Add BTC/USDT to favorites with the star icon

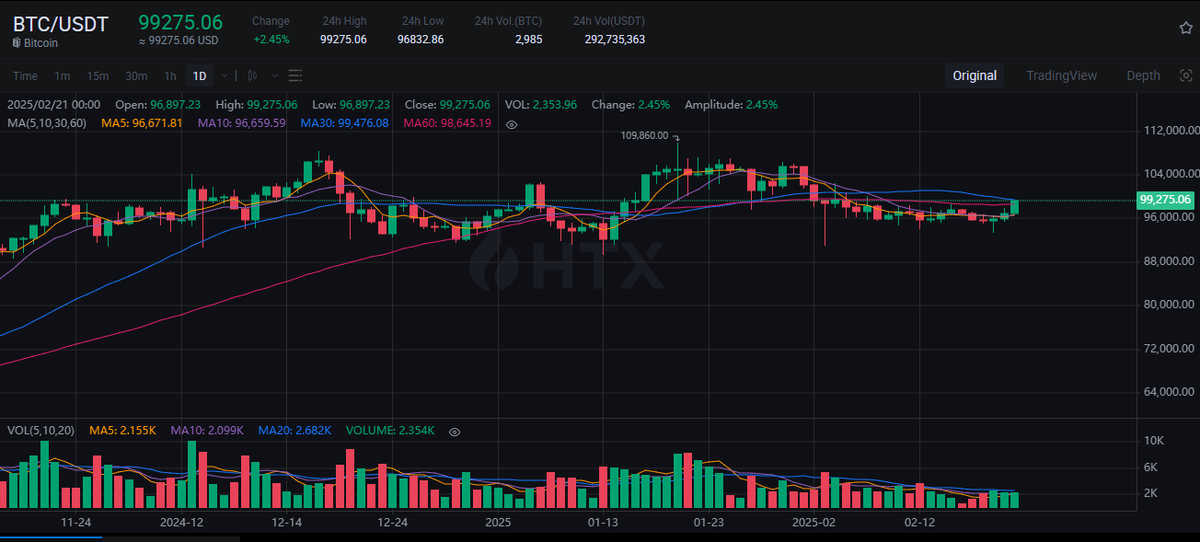[1186, 28]
